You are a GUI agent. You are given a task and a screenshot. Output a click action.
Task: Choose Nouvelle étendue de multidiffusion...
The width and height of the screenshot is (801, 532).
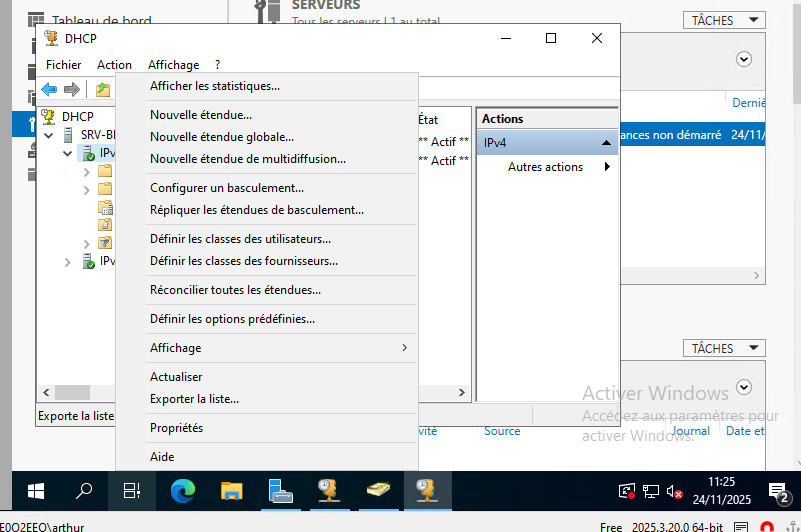tap(266, 159)
